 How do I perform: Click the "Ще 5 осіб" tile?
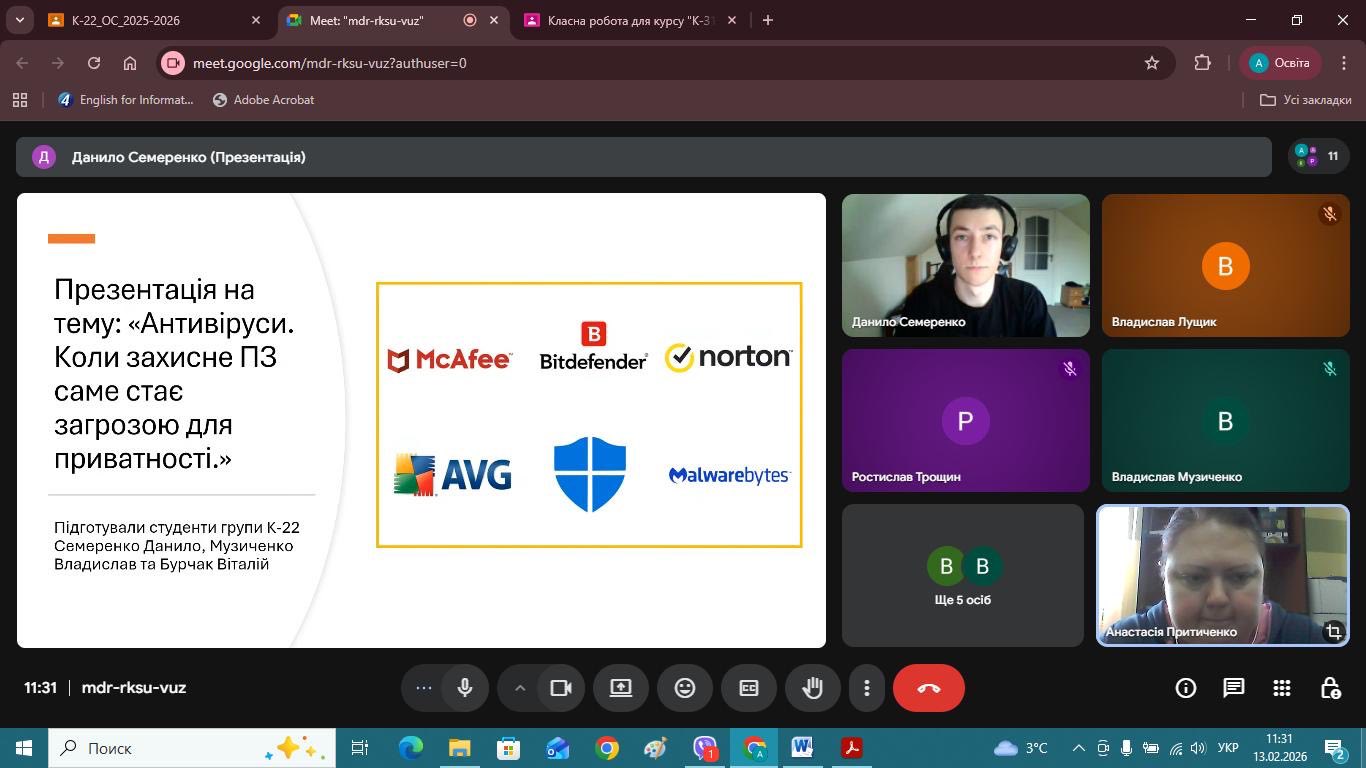[x=963, y=575]
